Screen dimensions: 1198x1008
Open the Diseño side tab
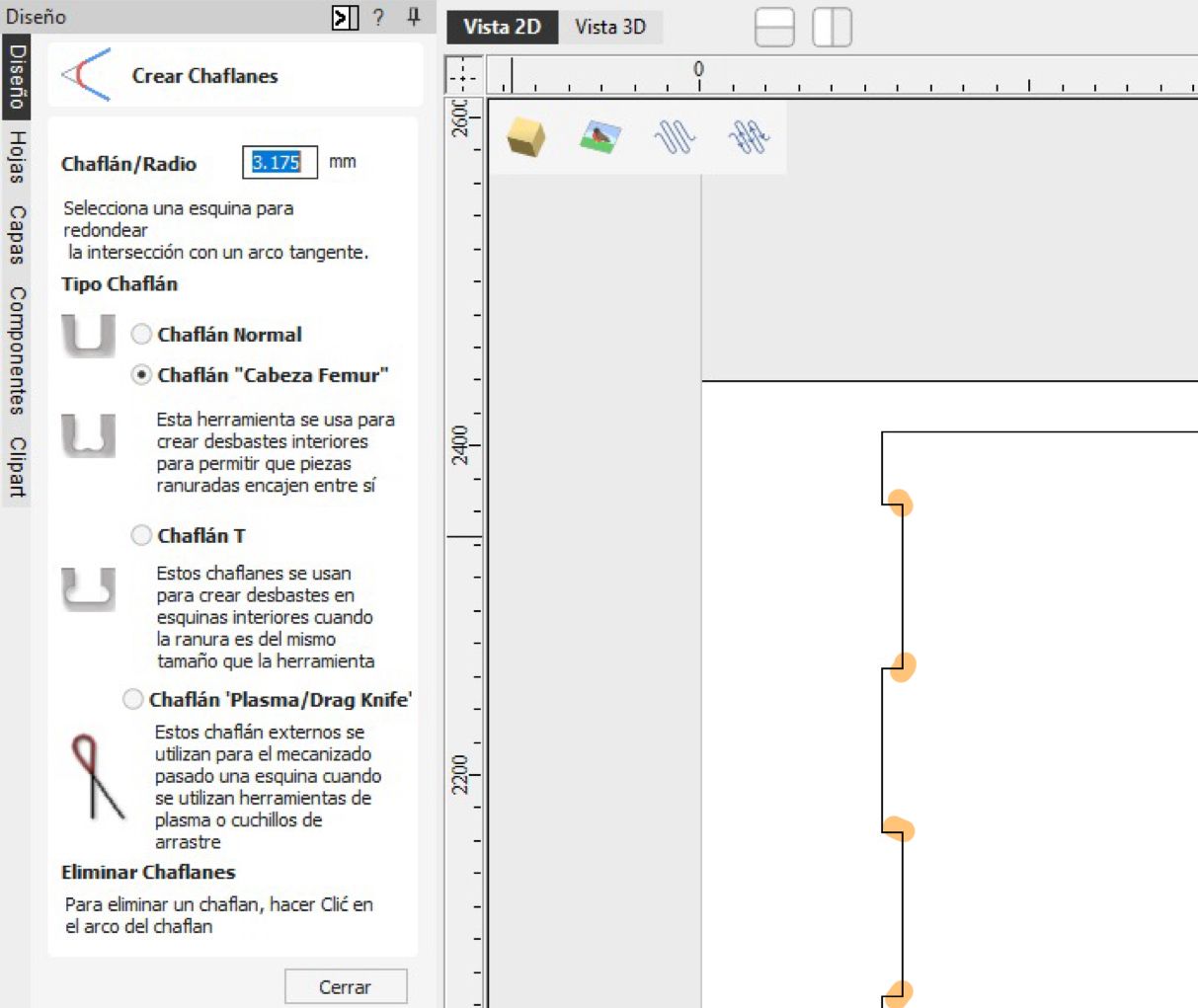pos(16,77)
